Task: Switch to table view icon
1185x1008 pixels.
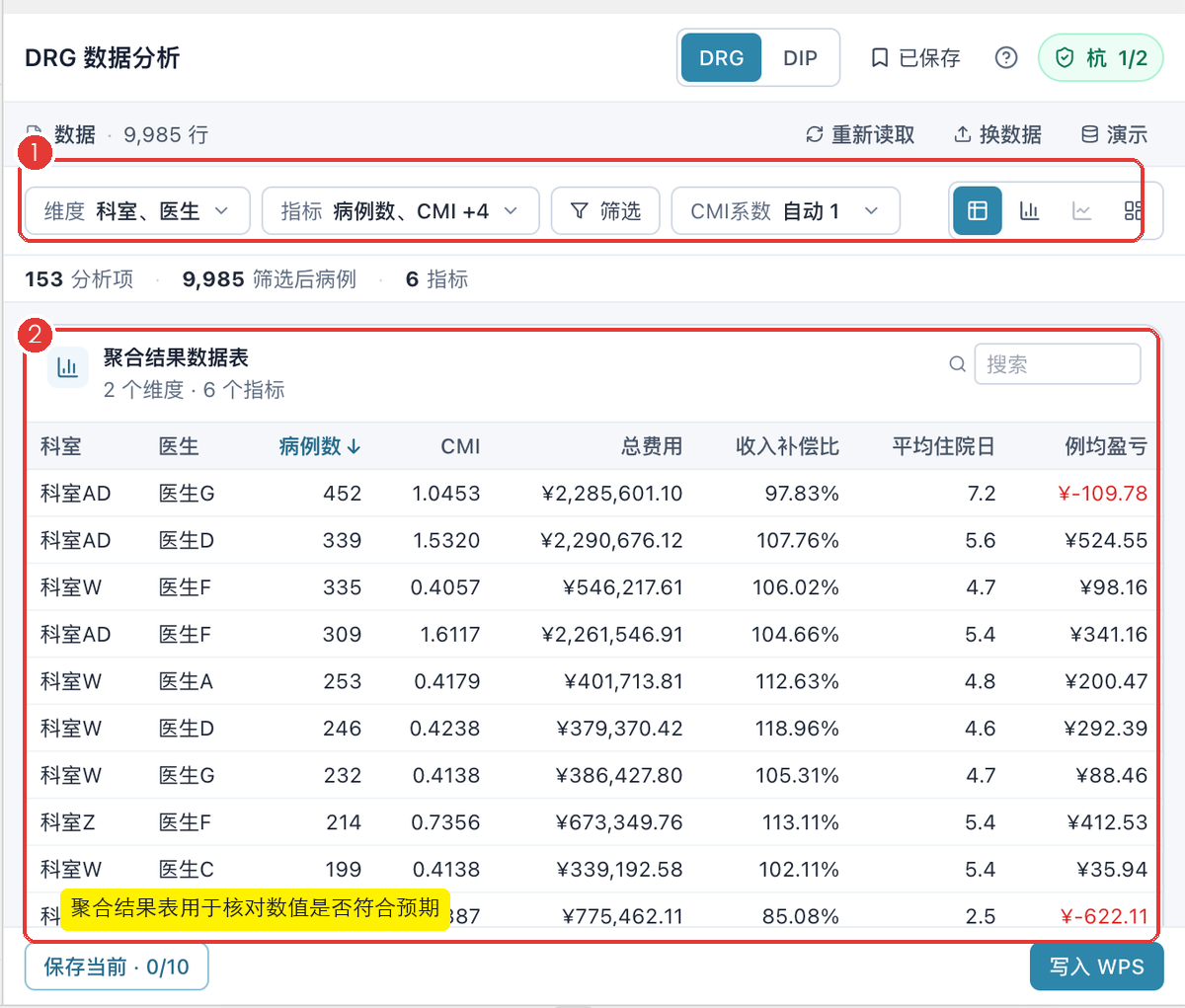Action: click(x=978, y=210)
